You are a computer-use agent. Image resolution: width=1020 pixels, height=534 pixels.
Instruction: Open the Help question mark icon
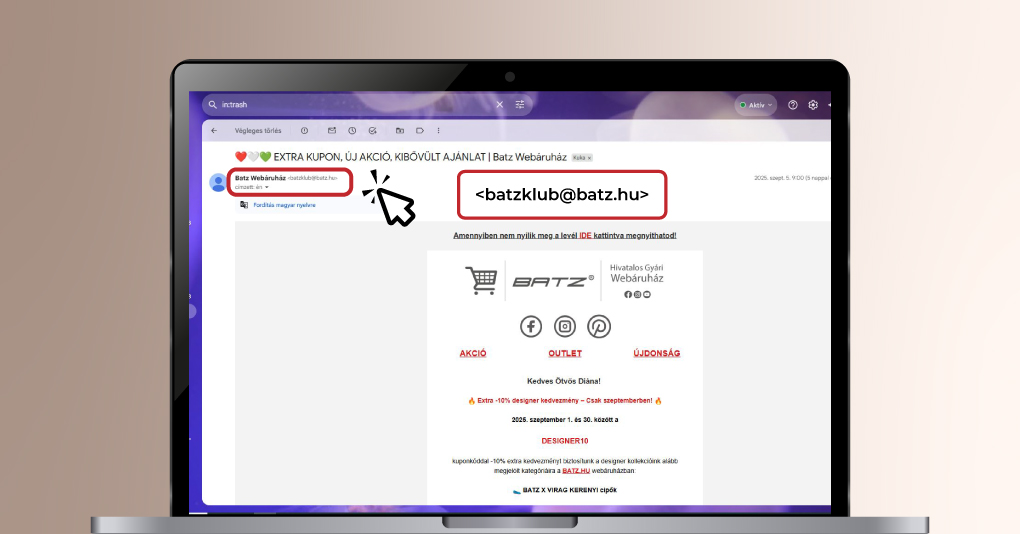pyautogui.click(x=792, y=105)
